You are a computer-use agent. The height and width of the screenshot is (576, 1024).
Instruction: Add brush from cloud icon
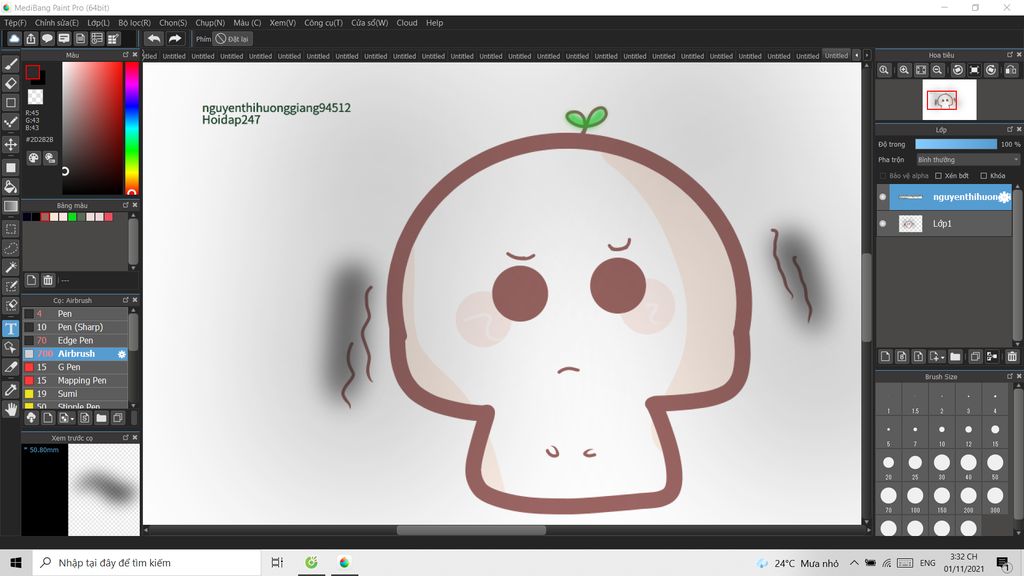31,418
